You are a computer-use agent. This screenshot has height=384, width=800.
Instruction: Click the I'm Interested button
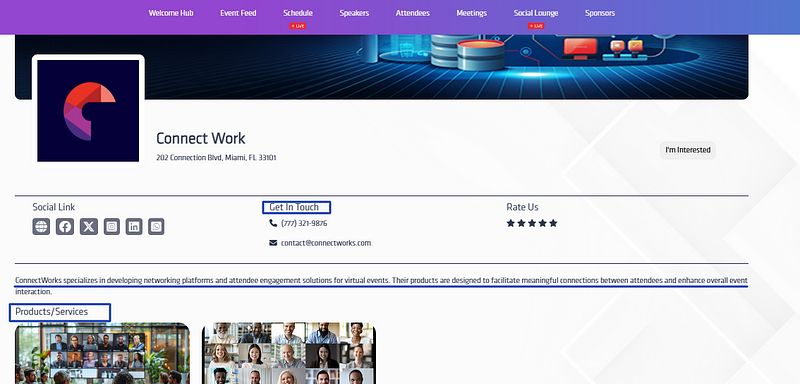[688, 150]
